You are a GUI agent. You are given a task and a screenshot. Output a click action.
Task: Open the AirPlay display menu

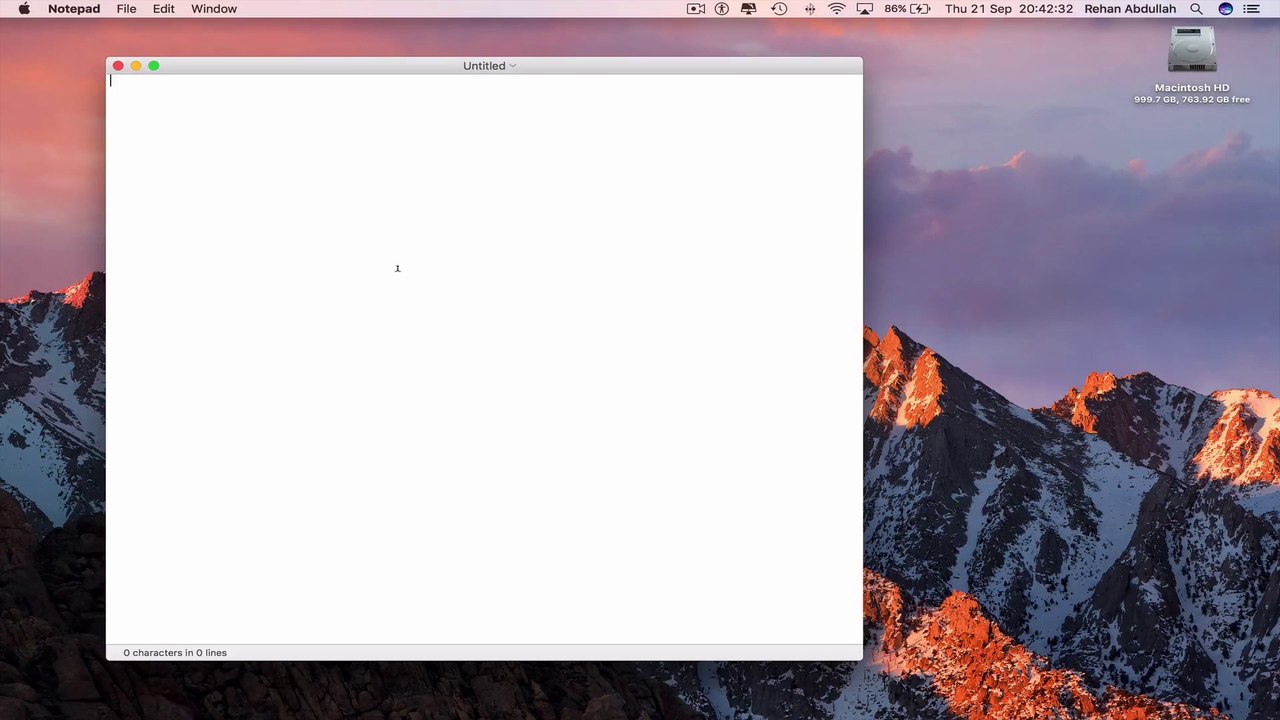coord(865,9)
